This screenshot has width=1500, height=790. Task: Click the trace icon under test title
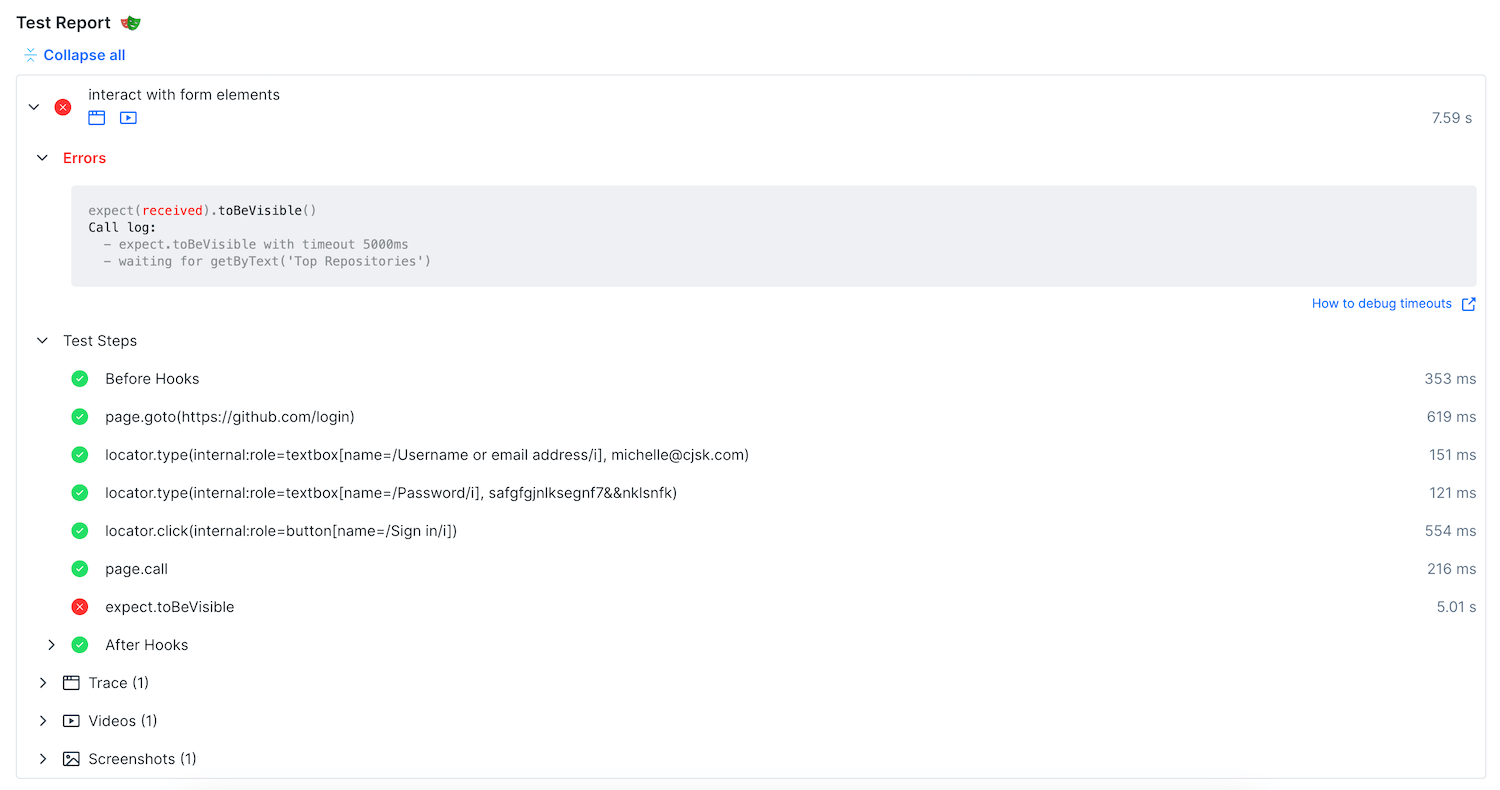[x=97, y=118]
